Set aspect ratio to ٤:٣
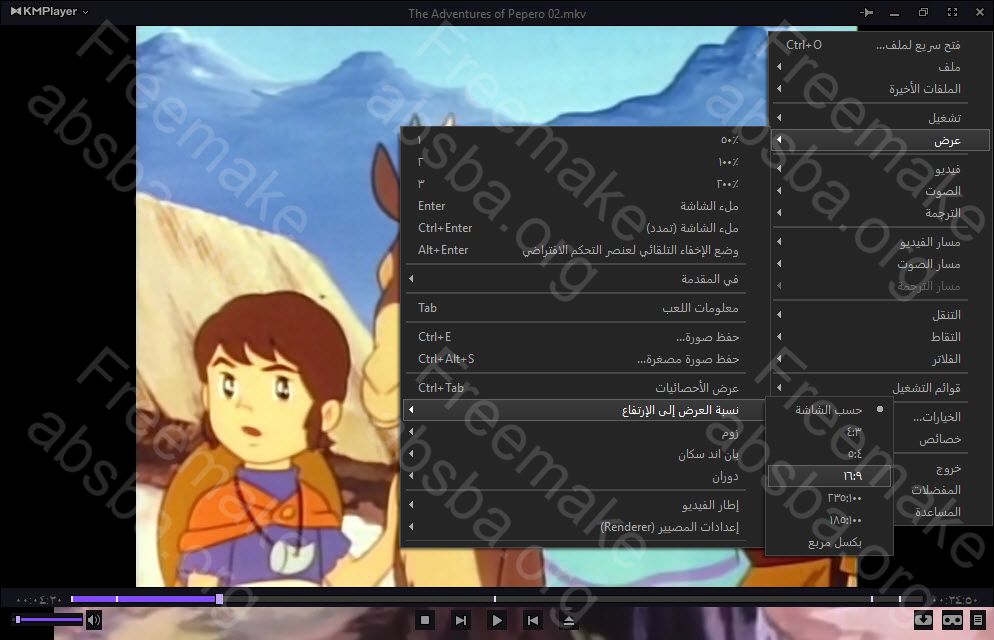Image resolution: width=994 pixels, height=640 pixels. point(829,432)
